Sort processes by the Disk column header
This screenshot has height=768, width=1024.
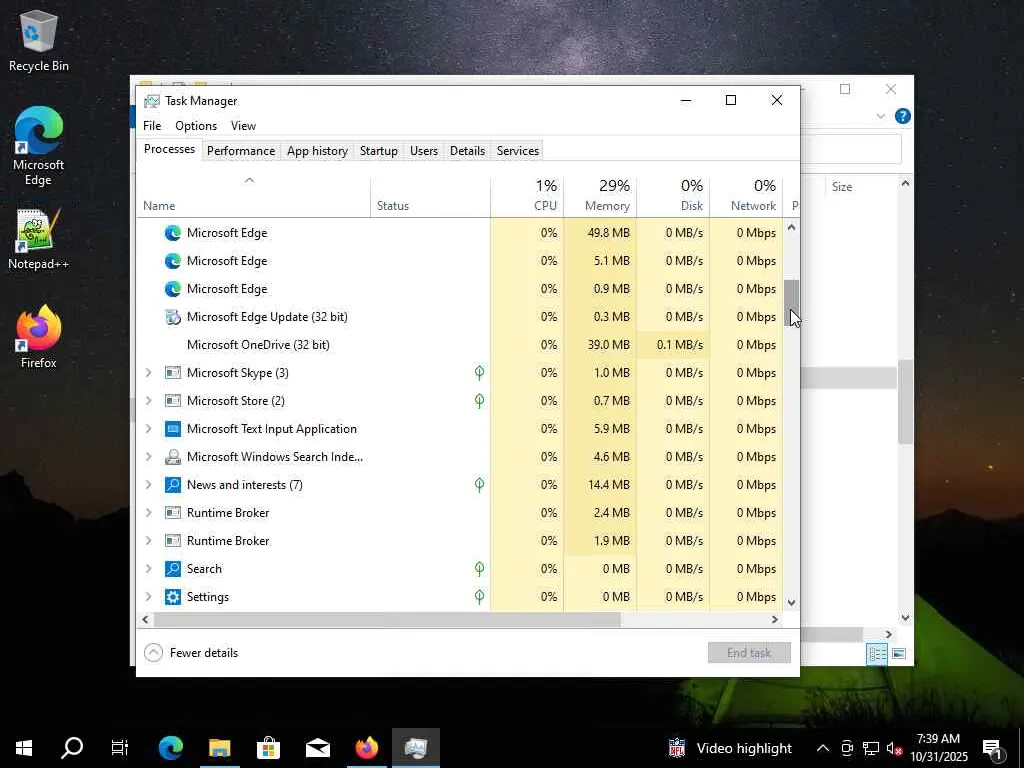[x=673, y=195]
